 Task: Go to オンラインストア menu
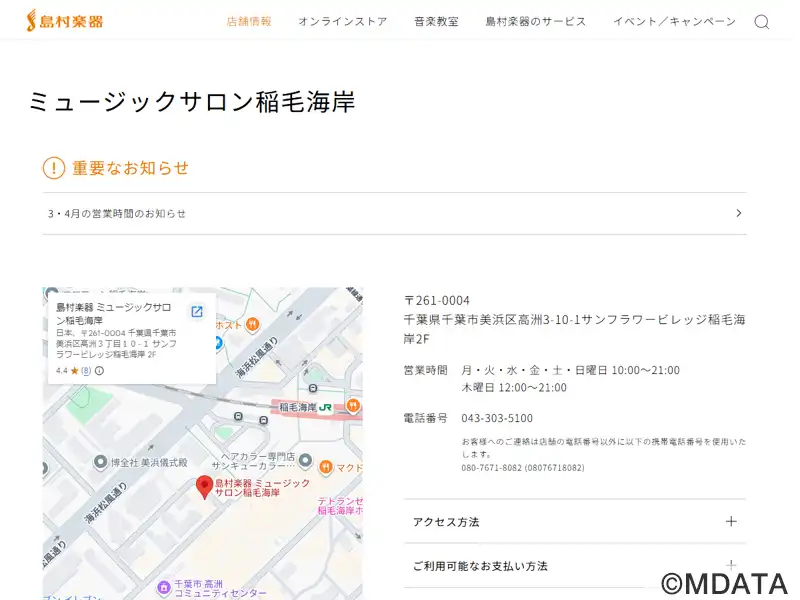pos(342,21)
